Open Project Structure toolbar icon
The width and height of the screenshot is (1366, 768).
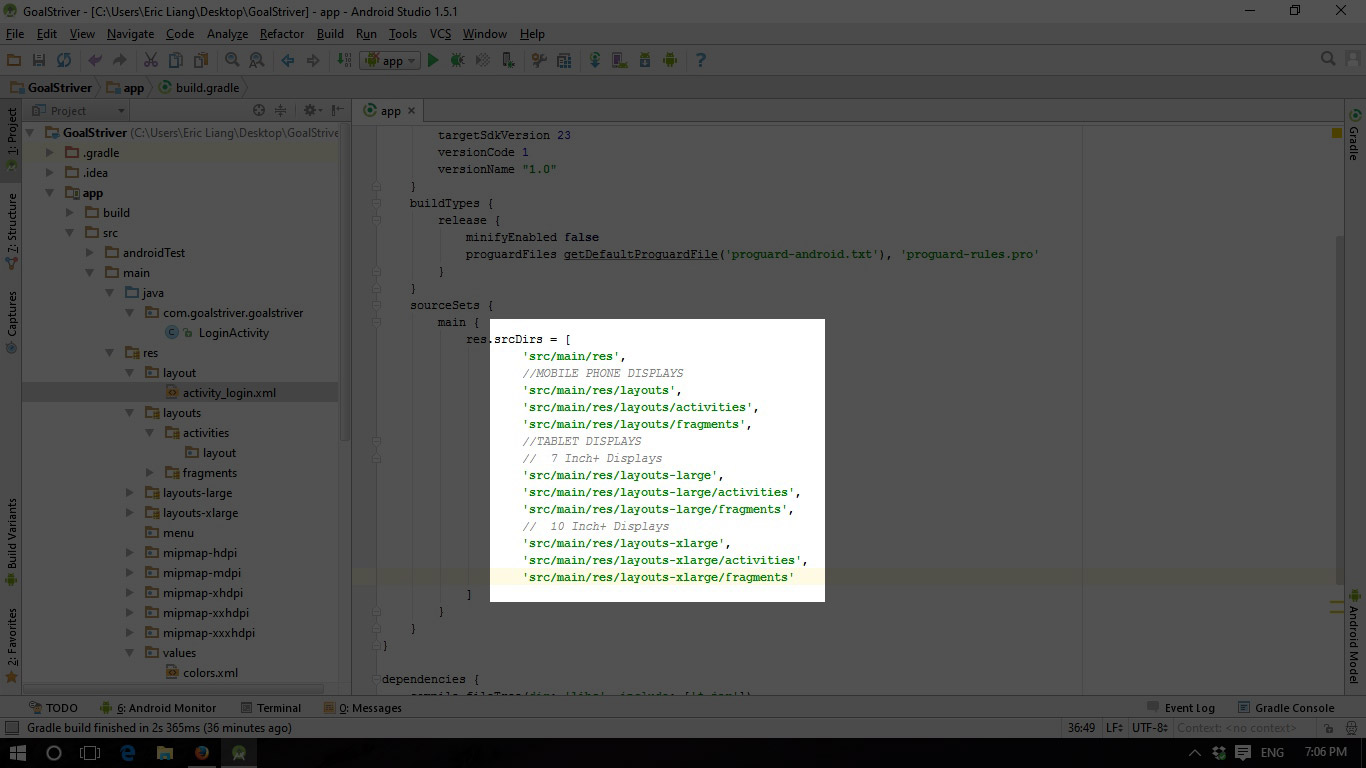point(563,60)
